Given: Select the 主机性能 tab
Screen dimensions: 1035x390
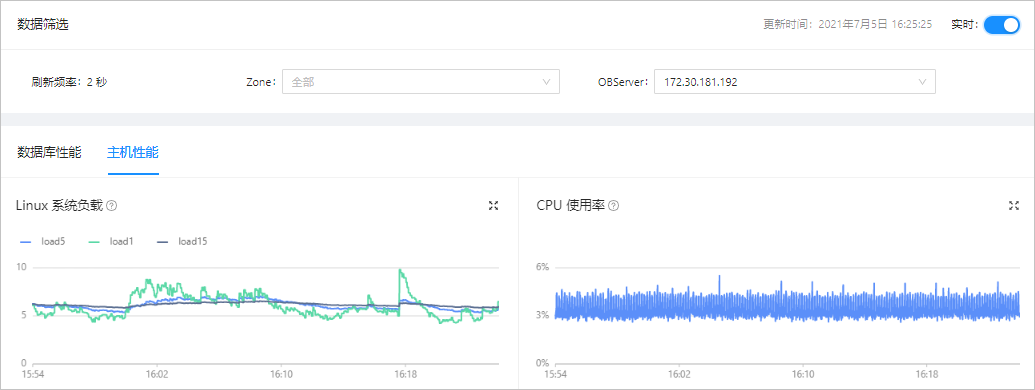Looking at the screenshot, I should (133, 153).
